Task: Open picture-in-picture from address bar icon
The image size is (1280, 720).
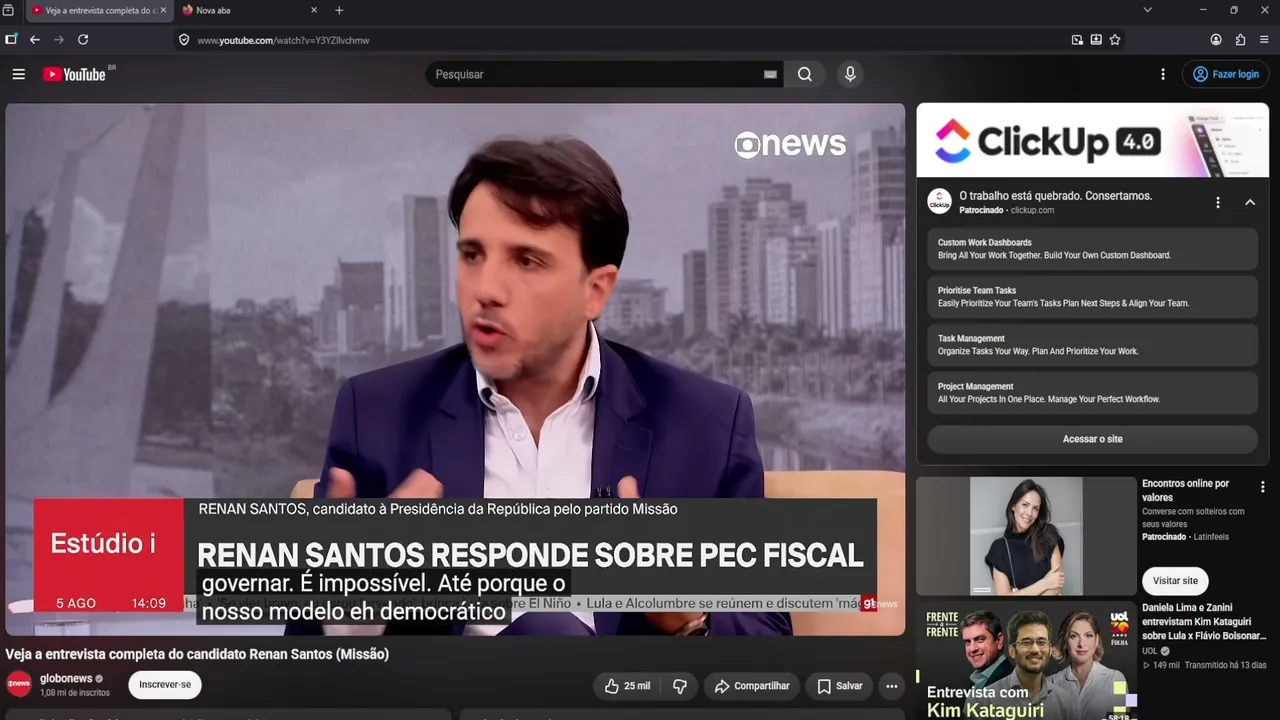Action: coord(1077,40)
